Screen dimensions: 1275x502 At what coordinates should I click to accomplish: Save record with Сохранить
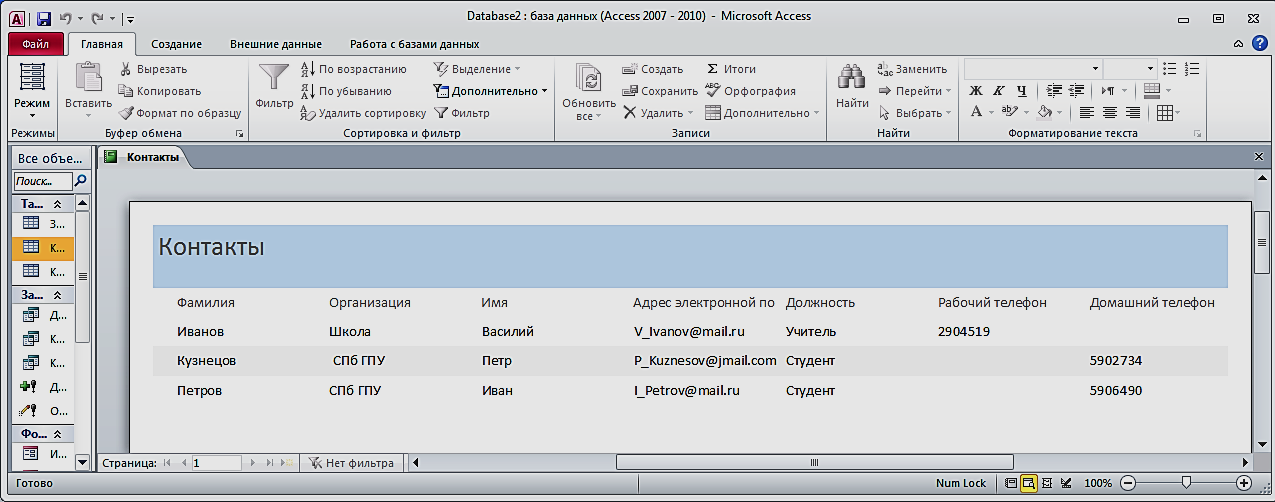coord(659,91)
